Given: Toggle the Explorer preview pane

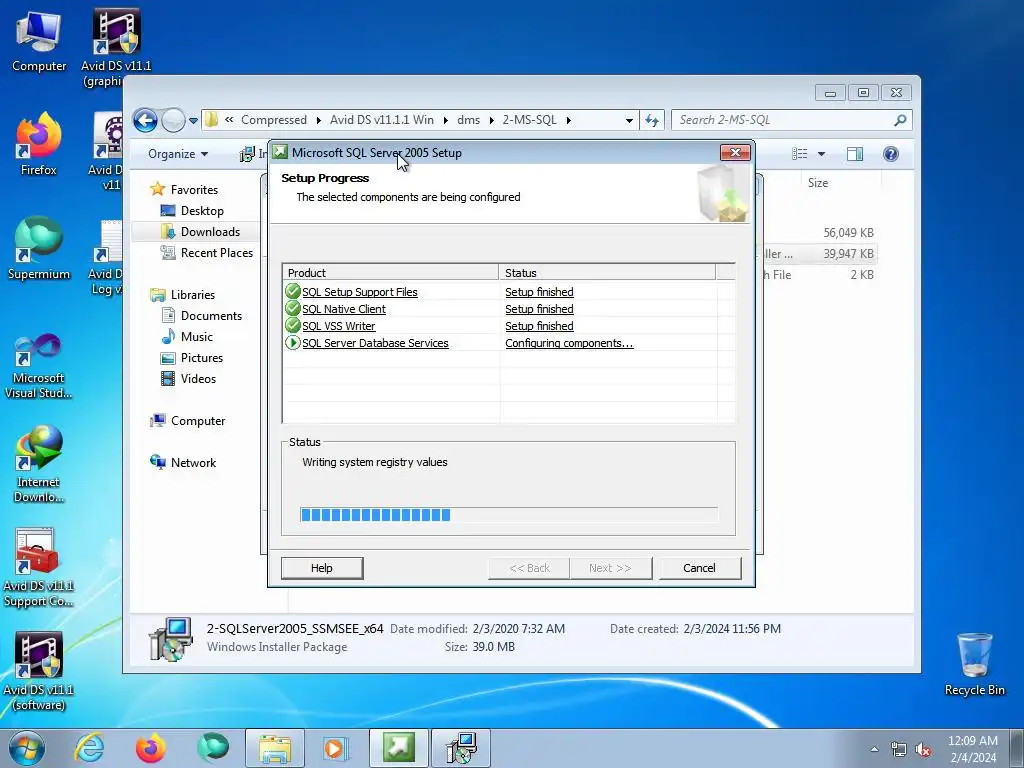Looking at the screenshot, I should pos(854,153).
